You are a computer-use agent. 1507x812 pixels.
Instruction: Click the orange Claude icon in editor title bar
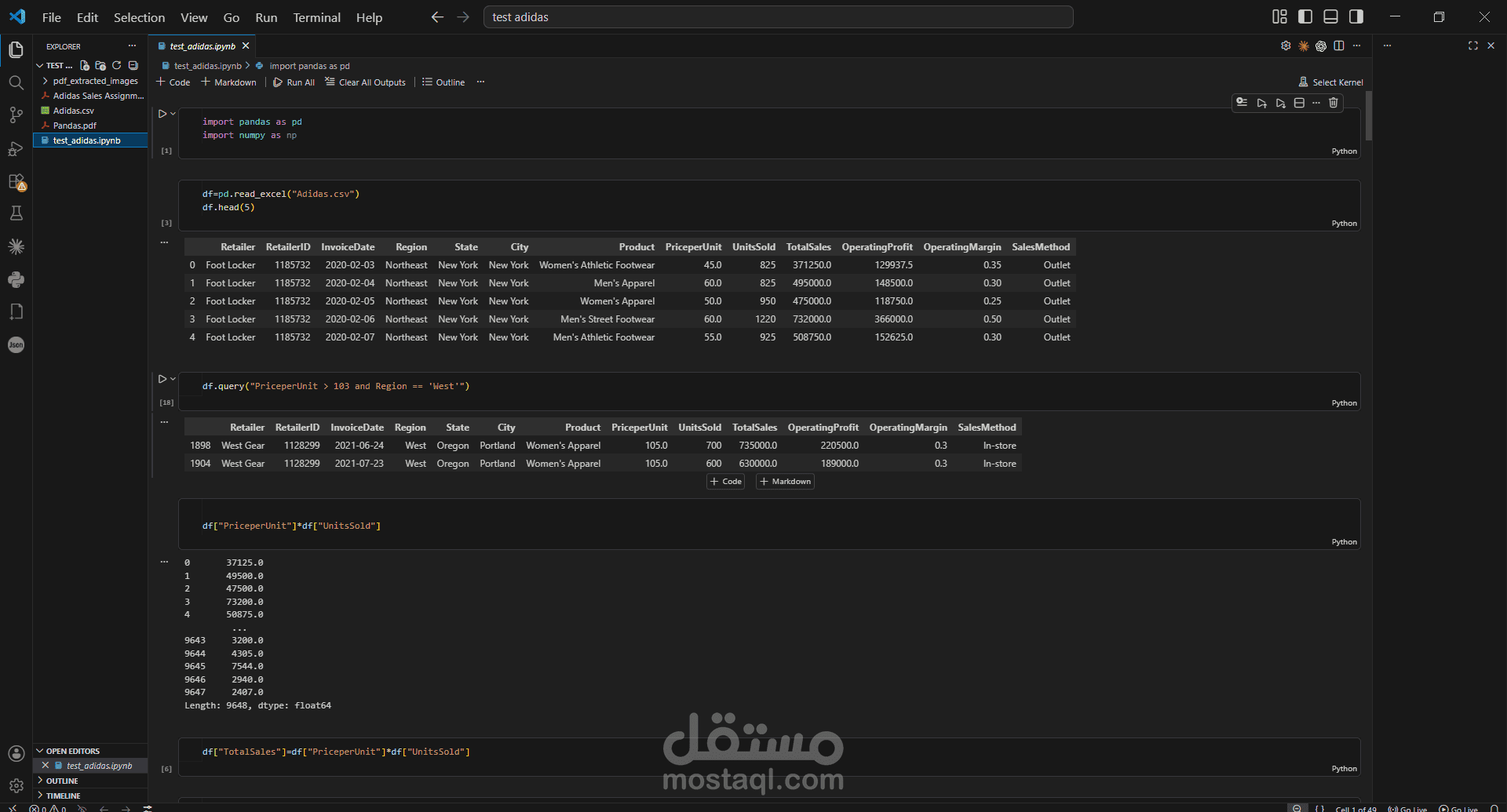[x=1304, y=46]
